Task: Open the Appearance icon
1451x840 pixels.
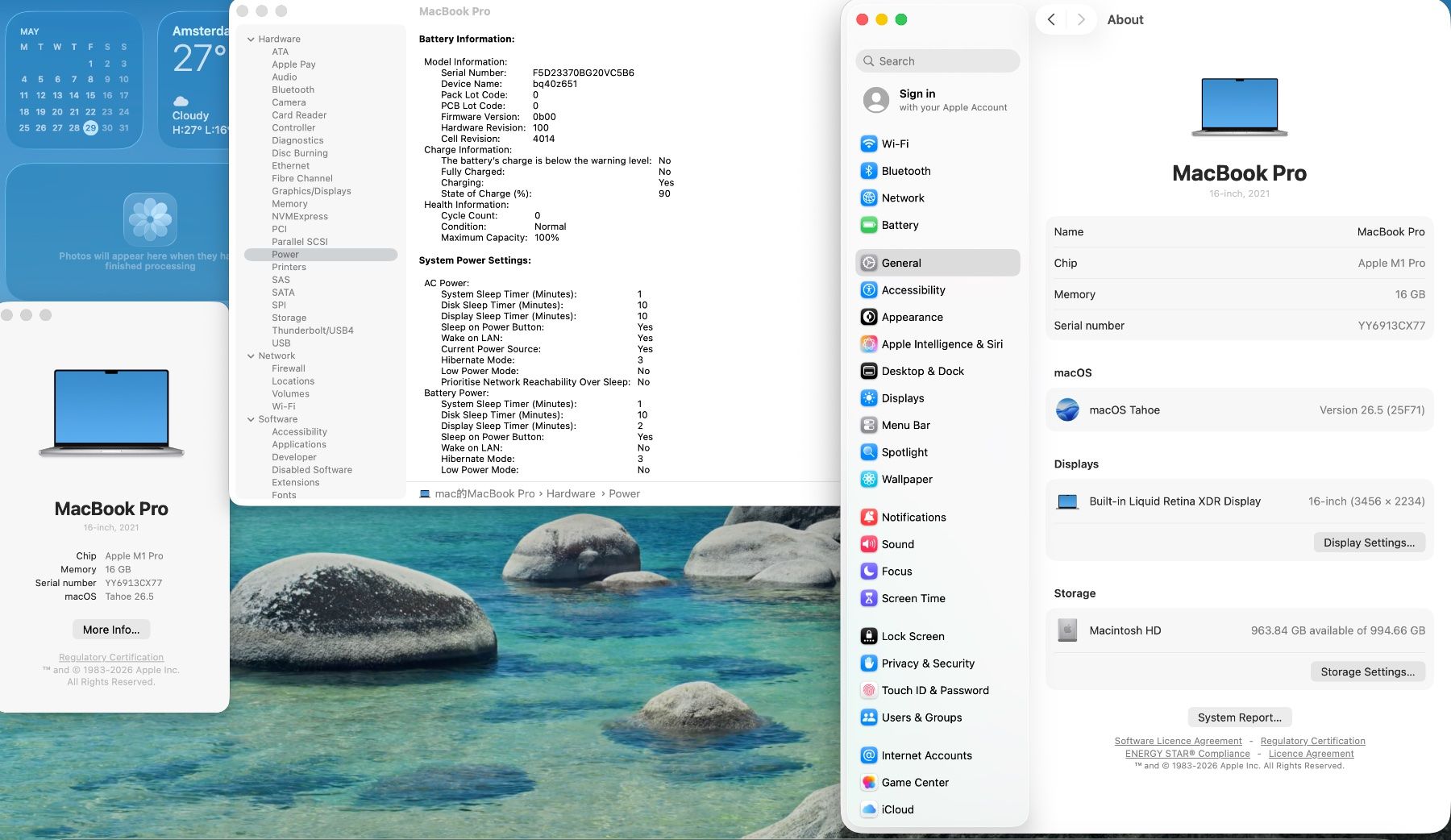Action: click(x=869, y=317)
